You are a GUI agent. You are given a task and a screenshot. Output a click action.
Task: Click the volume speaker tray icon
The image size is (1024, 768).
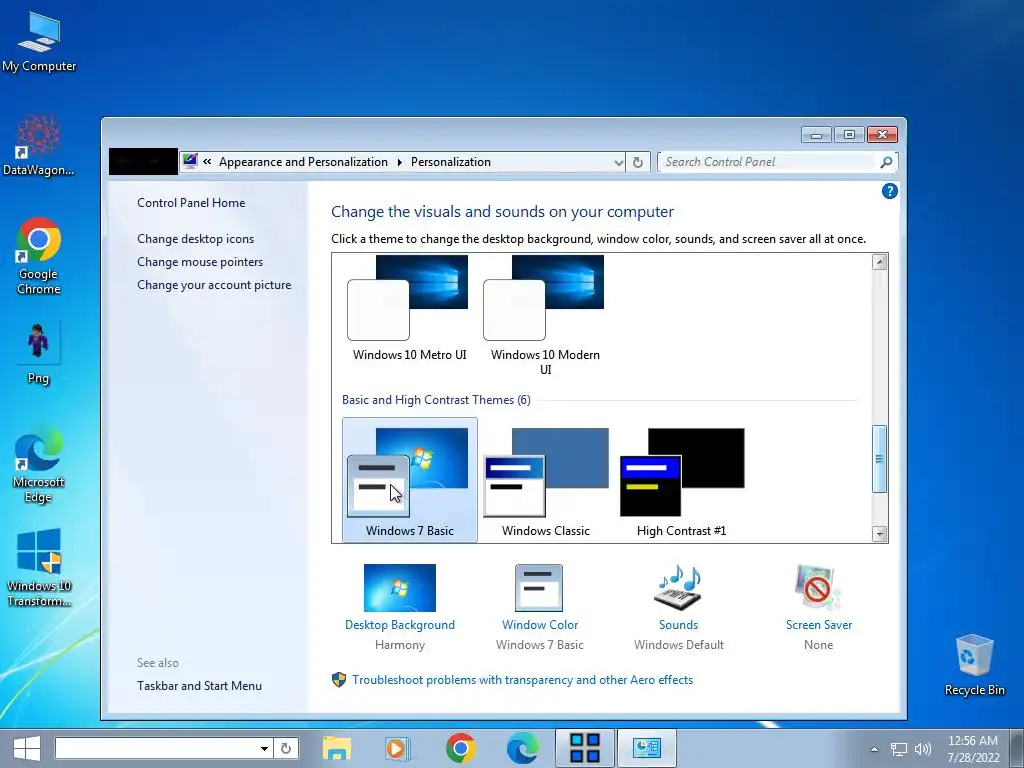922,749
